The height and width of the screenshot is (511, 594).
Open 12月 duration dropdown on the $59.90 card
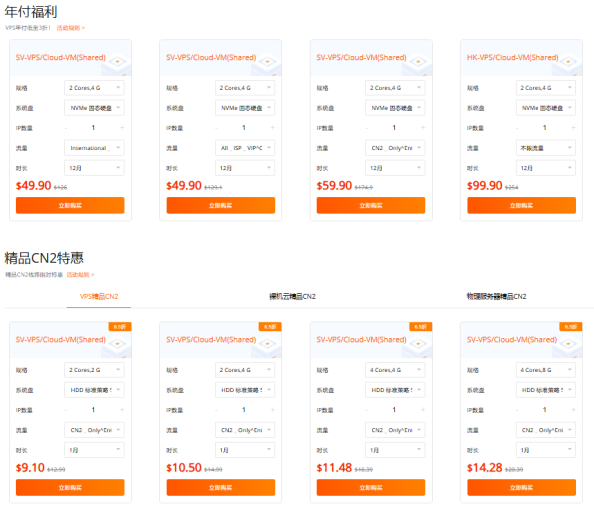395,168
